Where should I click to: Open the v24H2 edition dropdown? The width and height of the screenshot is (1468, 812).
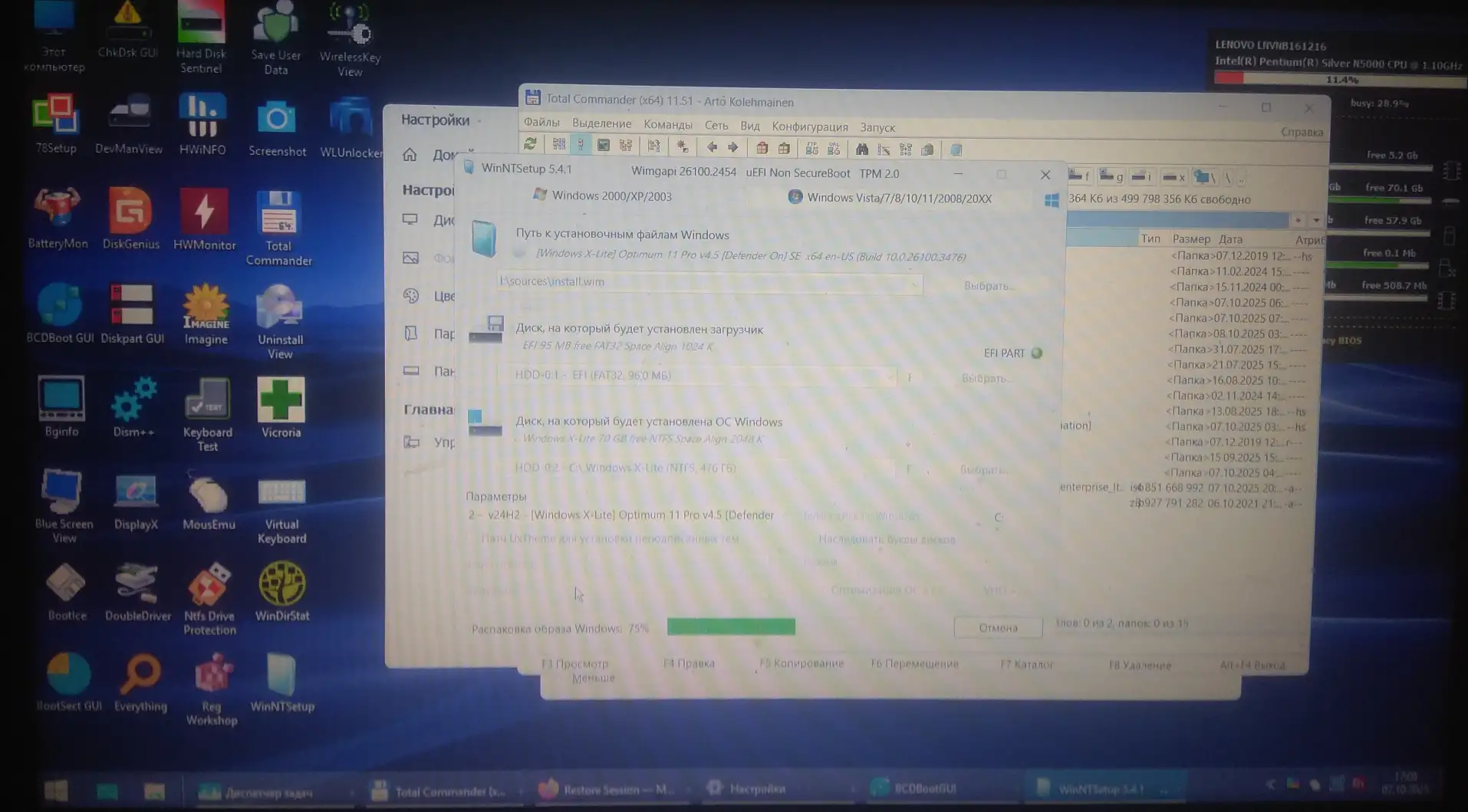pyautogui.click(x=622, y=514)
